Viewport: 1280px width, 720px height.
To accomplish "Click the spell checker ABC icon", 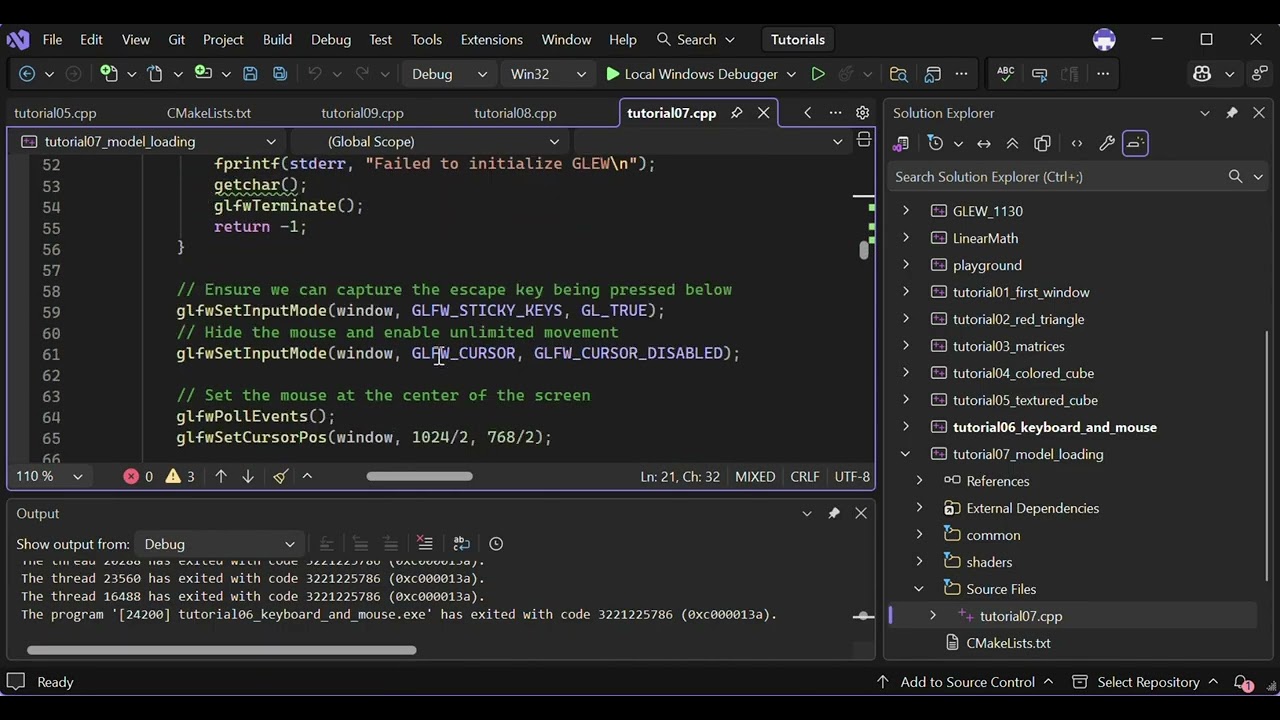I will point(1006,74).
